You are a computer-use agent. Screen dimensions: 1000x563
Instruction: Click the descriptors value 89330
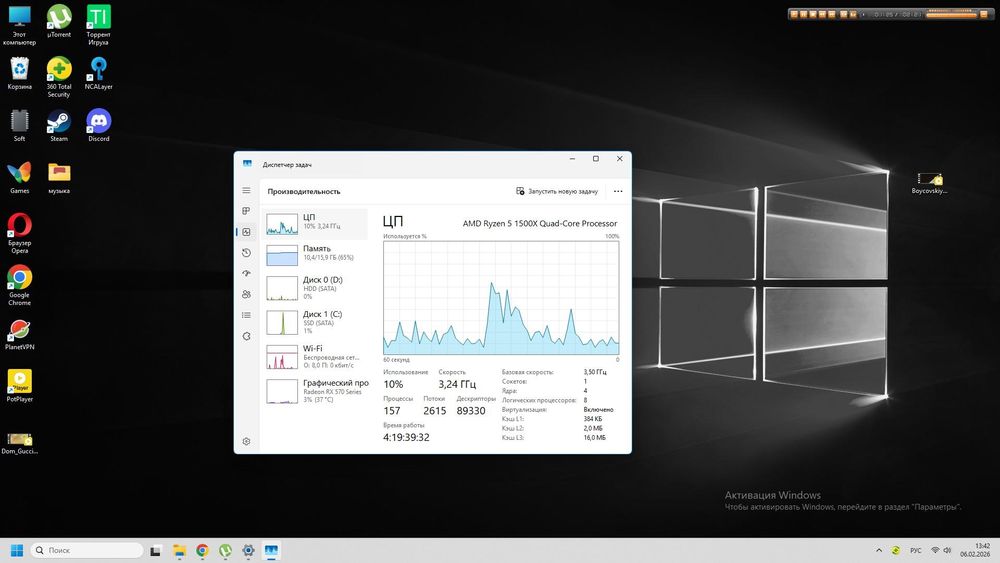[471, 411]
